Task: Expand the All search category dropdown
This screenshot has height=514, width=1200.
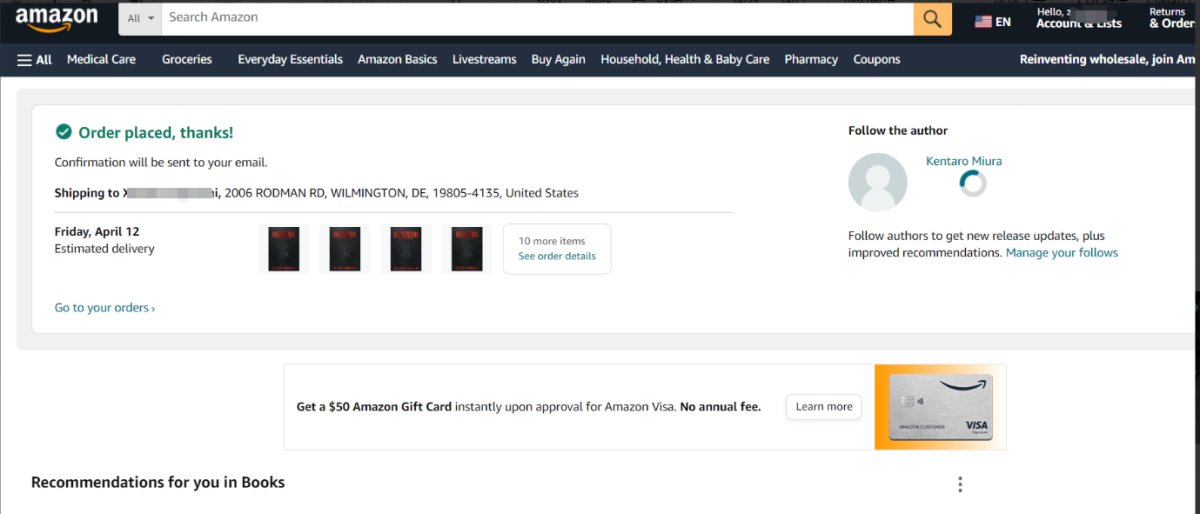Action: coord(140,18)
